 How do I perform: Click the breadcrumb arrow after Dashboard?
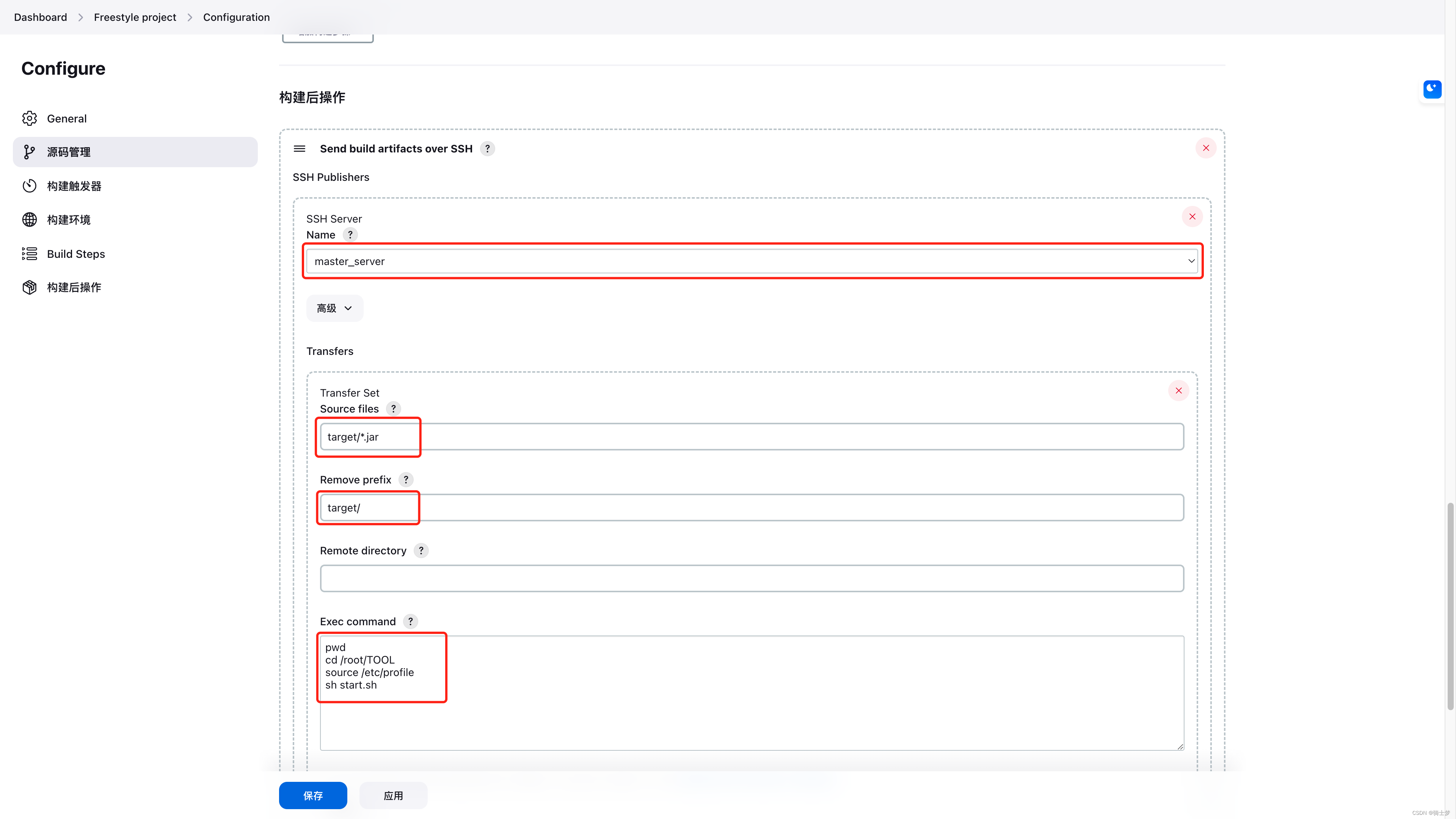(x=80, y=17)
